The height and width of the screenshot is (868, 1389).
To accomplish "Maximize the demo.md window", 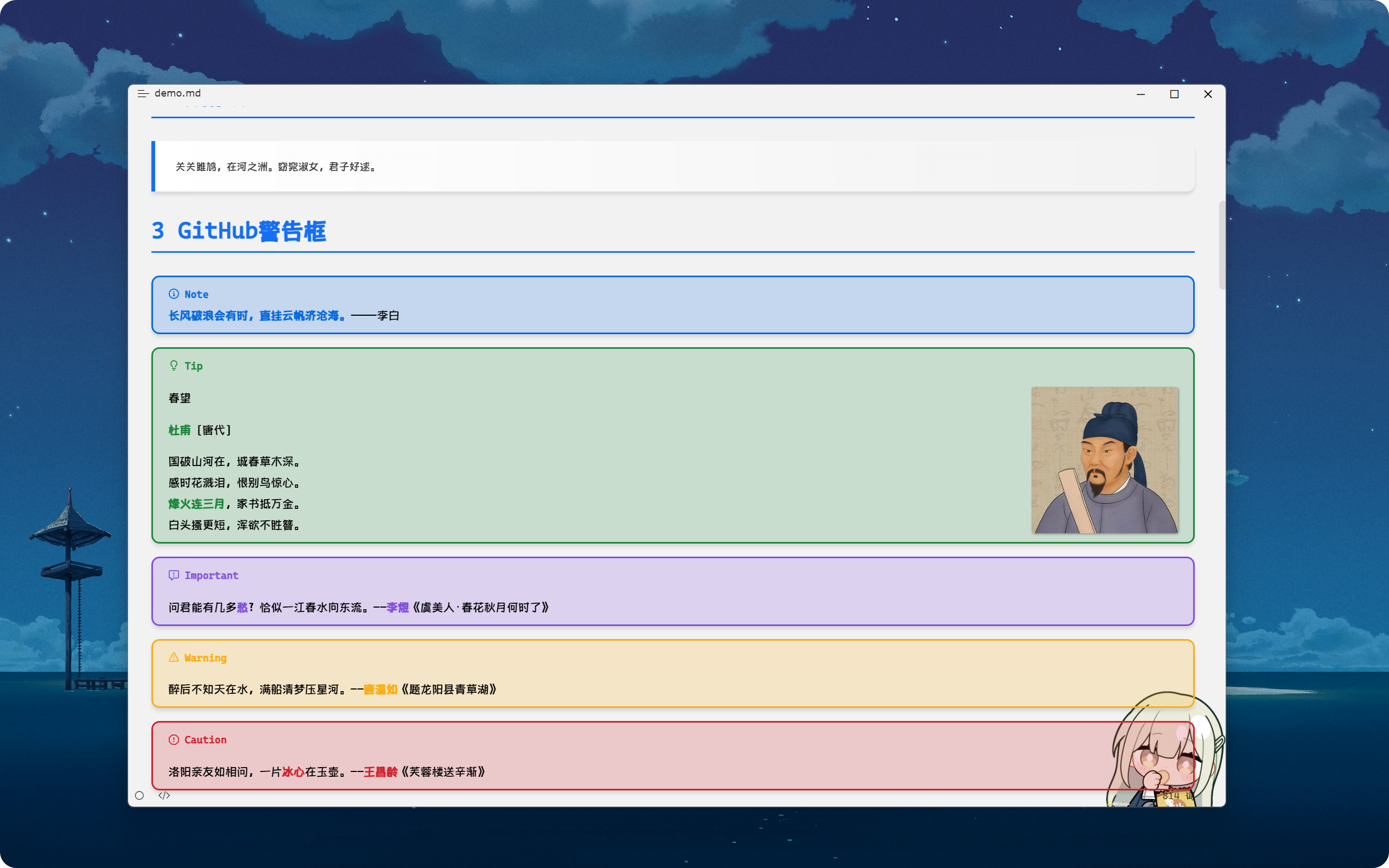I will [x=1174, y=94].
